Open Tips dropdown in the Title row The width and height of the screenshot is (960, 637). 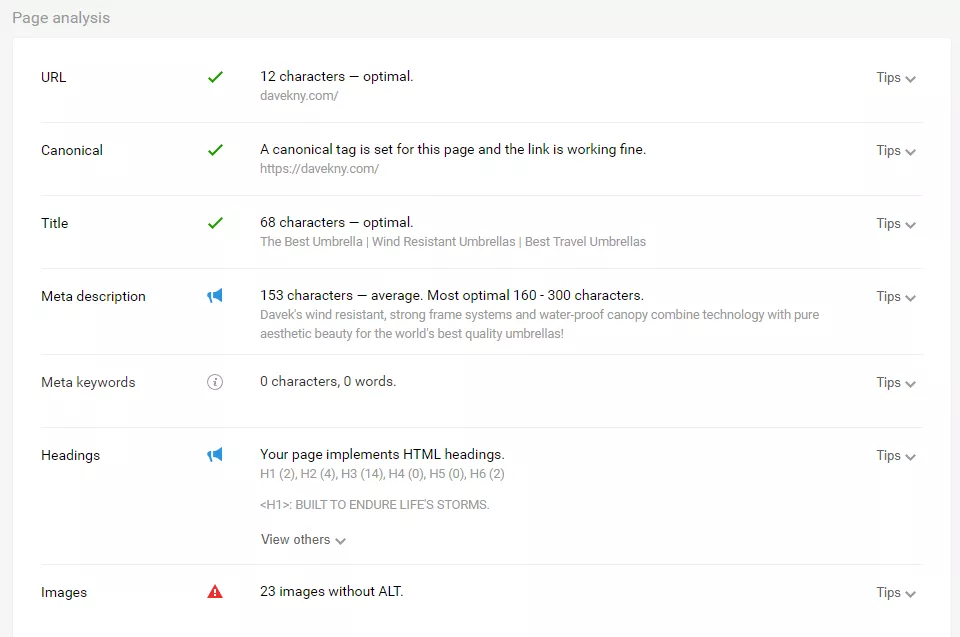click(895, 224)
